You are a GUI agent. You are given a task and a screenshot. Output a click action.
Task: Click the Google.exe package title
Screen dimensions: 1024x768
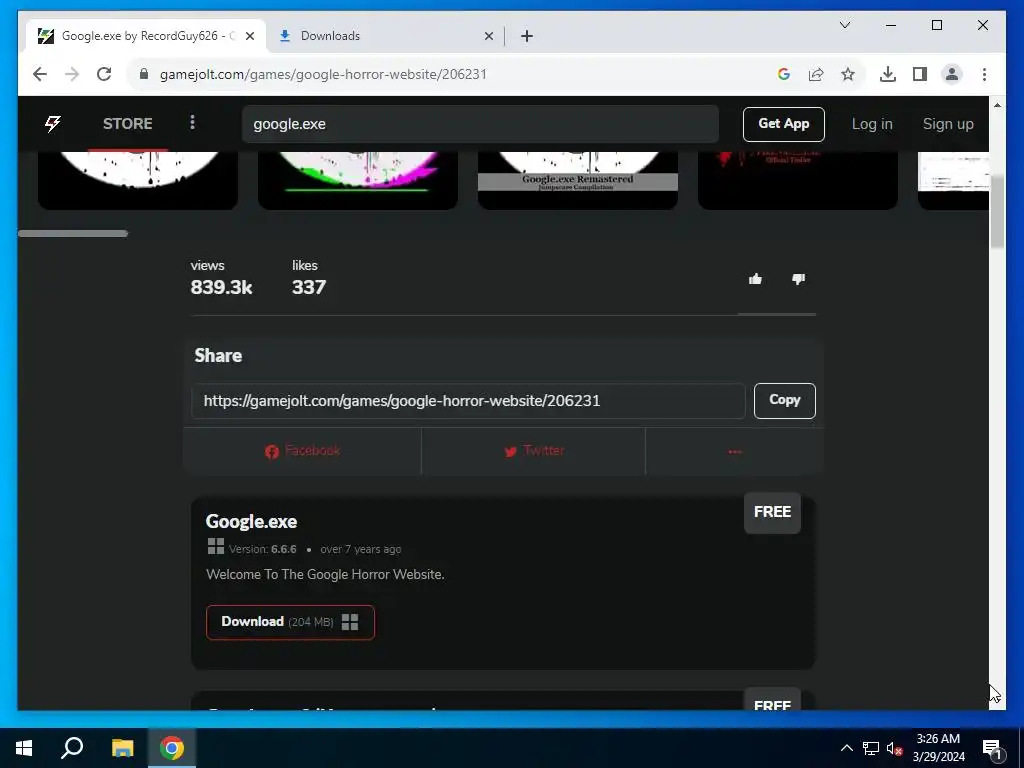click(251, 522)
